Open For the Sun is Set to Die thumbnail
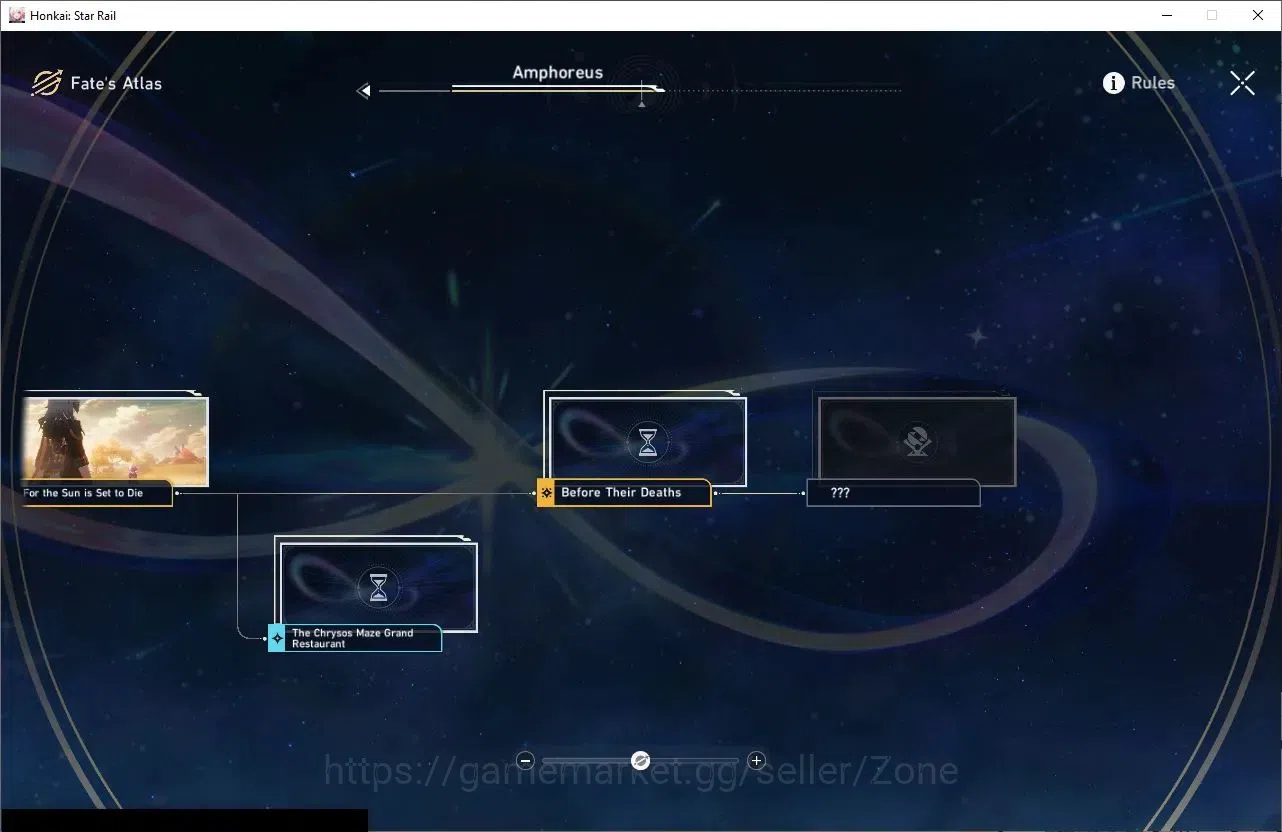This screenshot has width=1282, height=832. [114, 441]
